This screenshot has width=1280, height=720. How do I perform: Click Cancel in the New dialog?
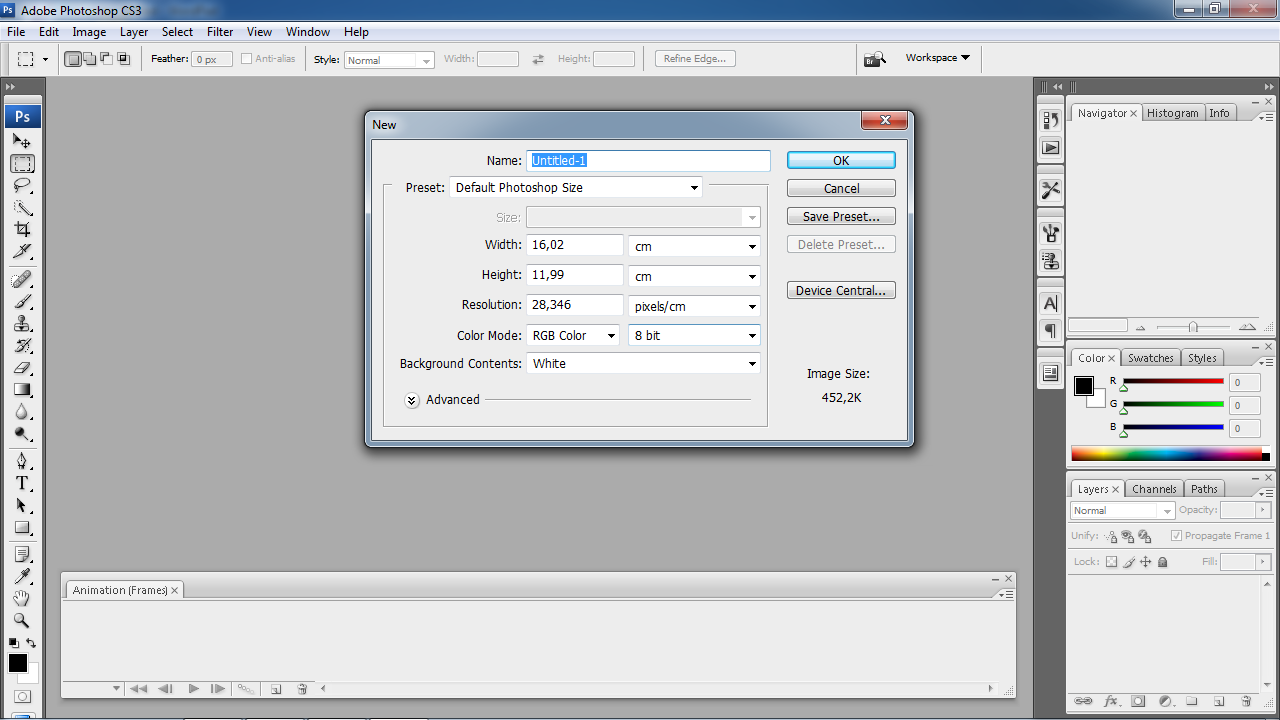(841, 188)
